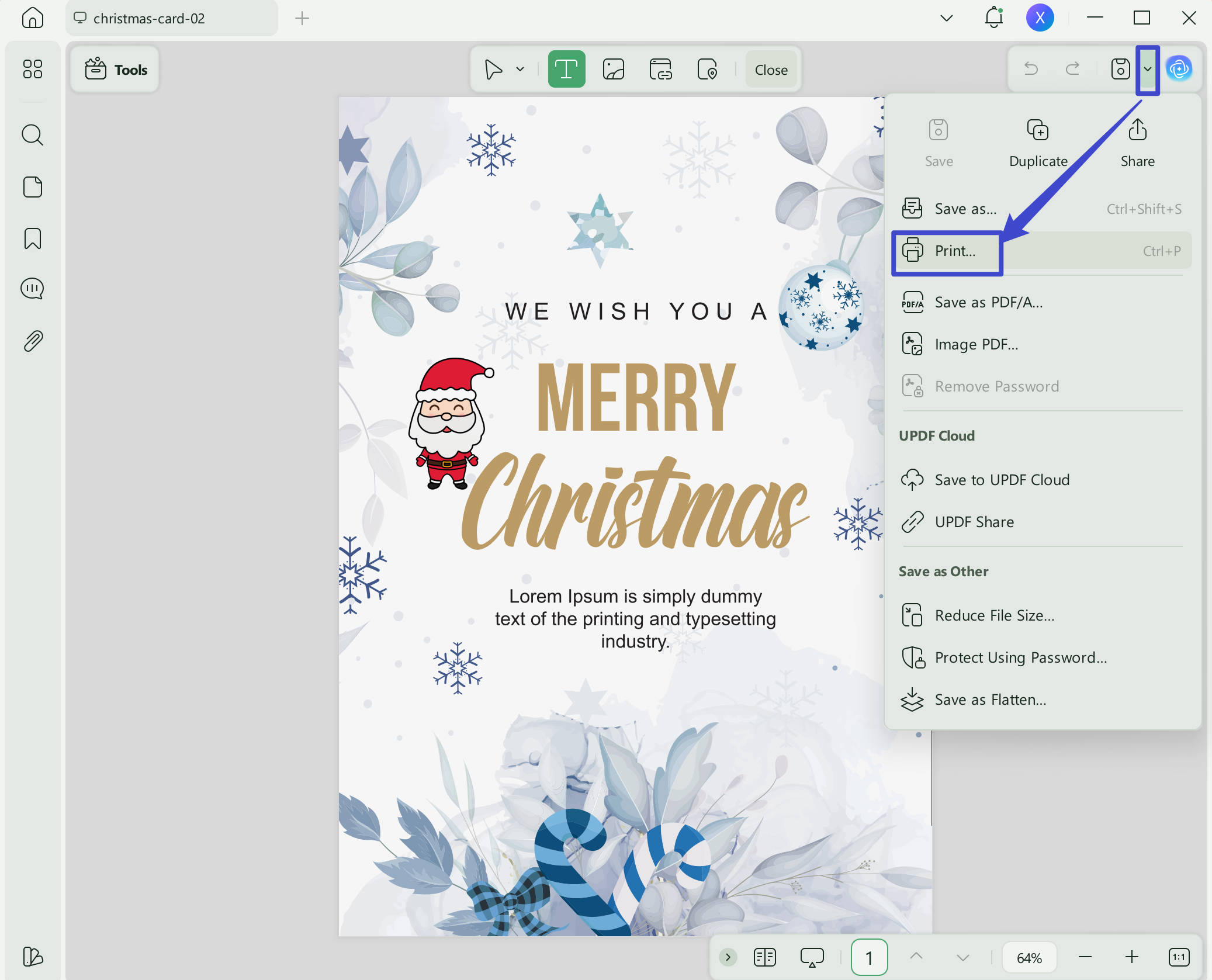Edit the page number field
Screen dimensions: 1212x980
point(869,957)
